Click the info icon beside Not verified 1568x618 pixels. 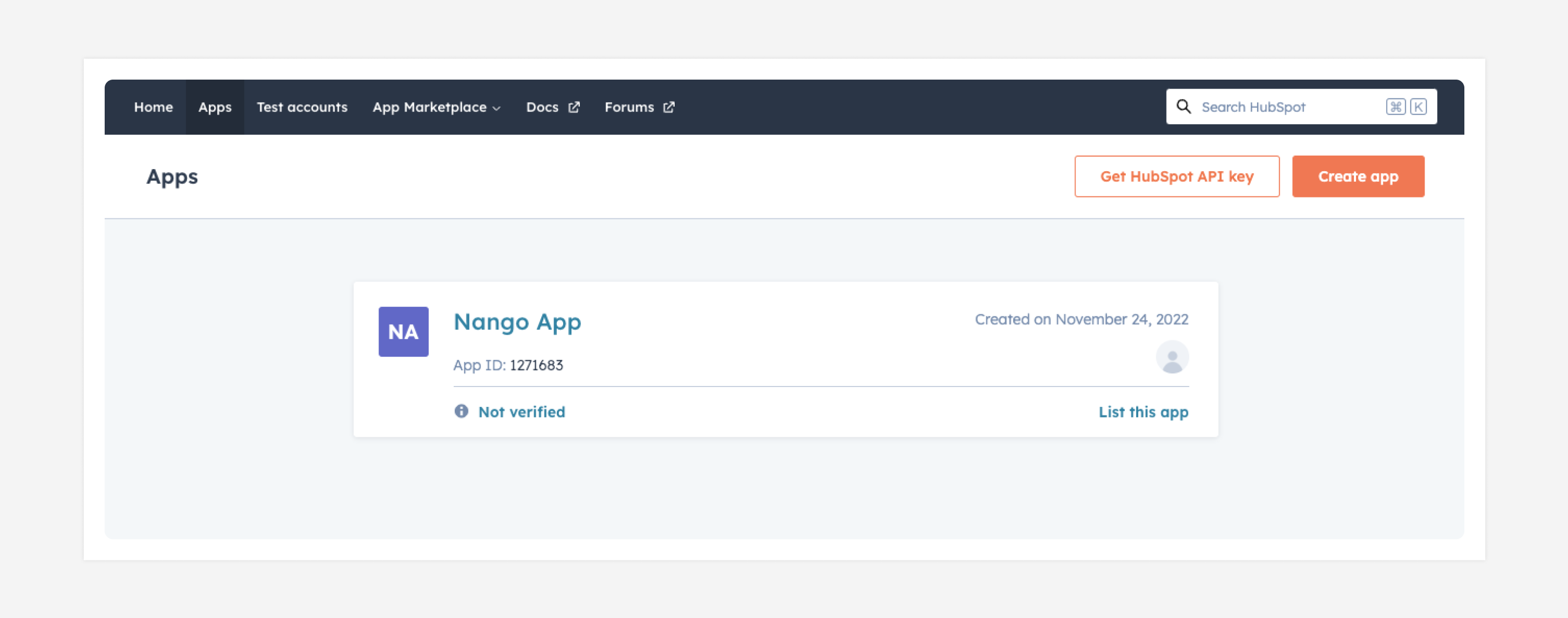[x=462, y=411]
